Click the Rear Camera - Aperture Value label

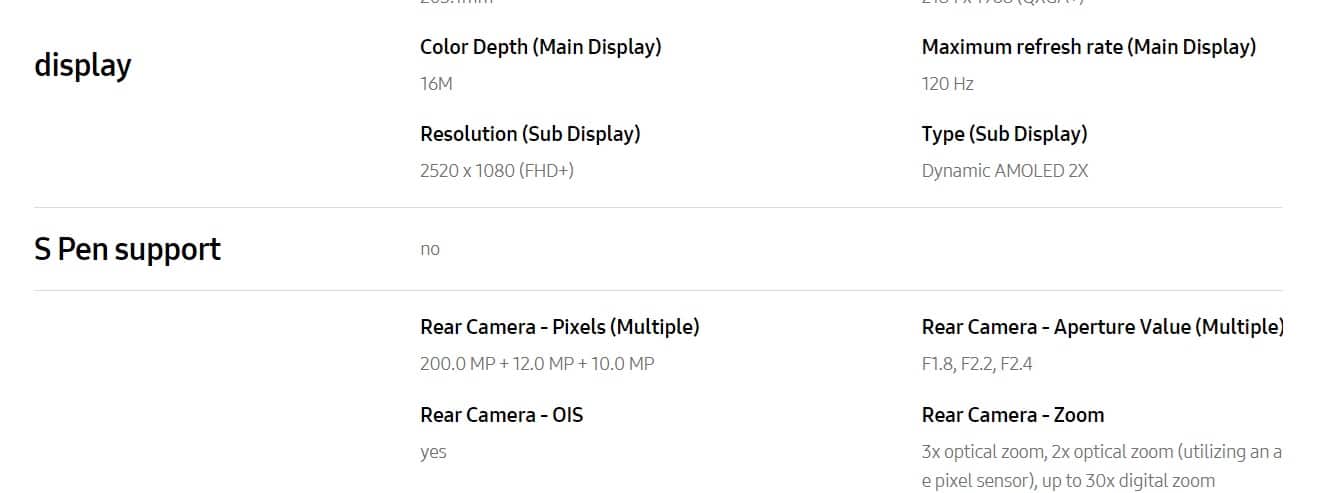pyautogui.click(x=1102, y=327)
